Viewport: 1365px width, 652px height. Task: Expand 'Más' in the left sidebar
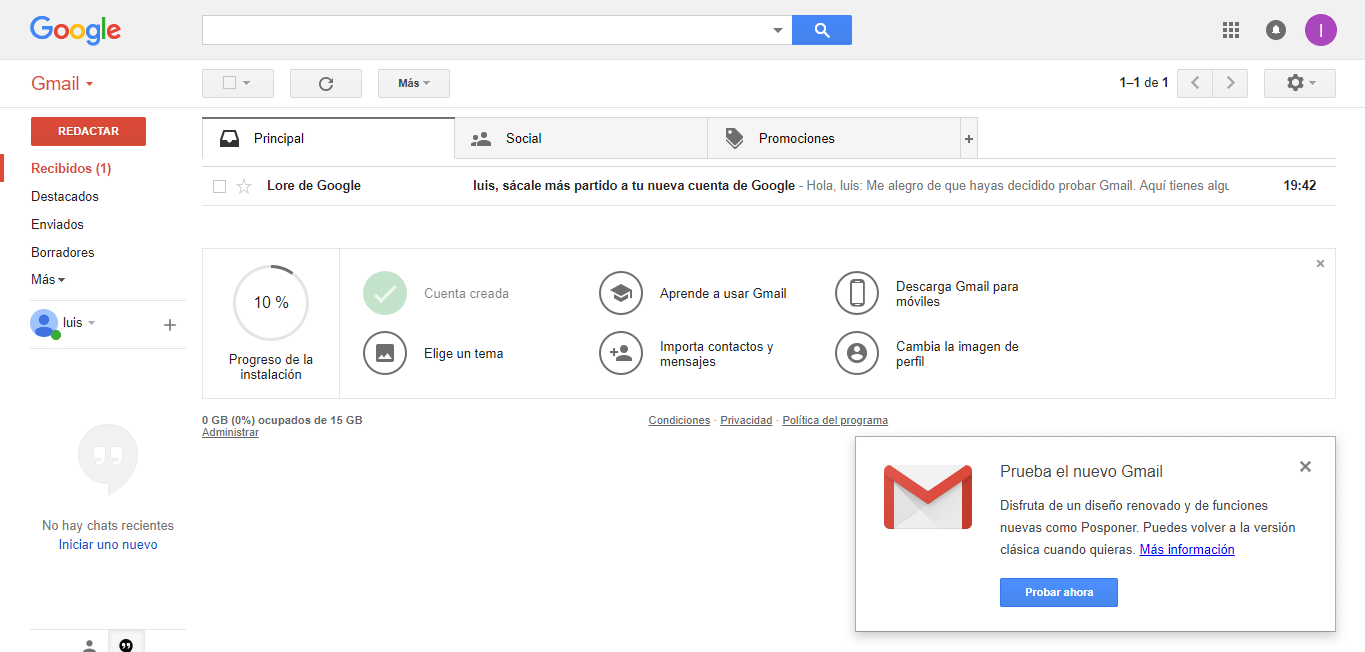coord(47,280)
